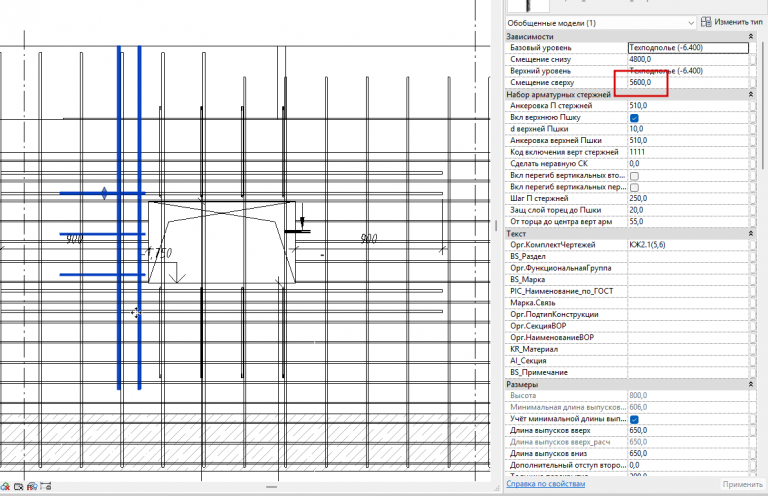Click the temporary view properties icon in view bar
This screenshot has height=496, width=768.
click(x=19, y=486)
